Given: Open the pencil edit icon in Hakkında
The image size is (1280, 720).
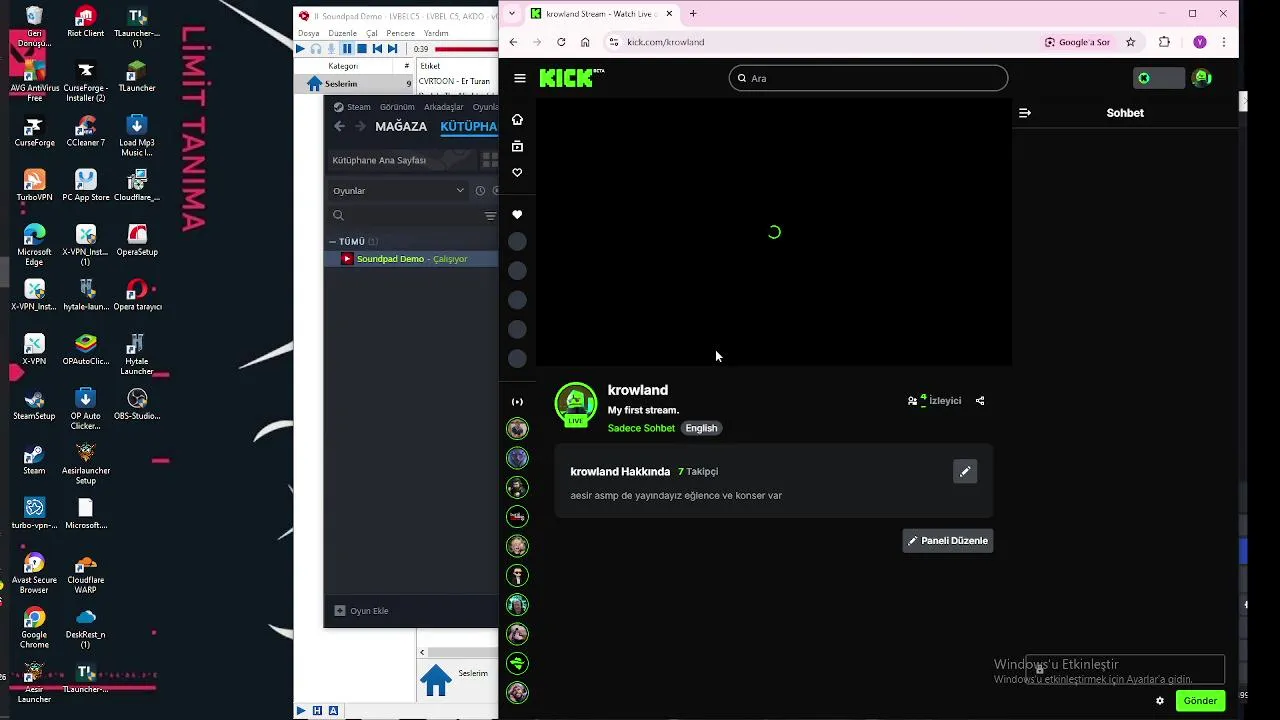Looking at the screenshot, I should (965, 471).
